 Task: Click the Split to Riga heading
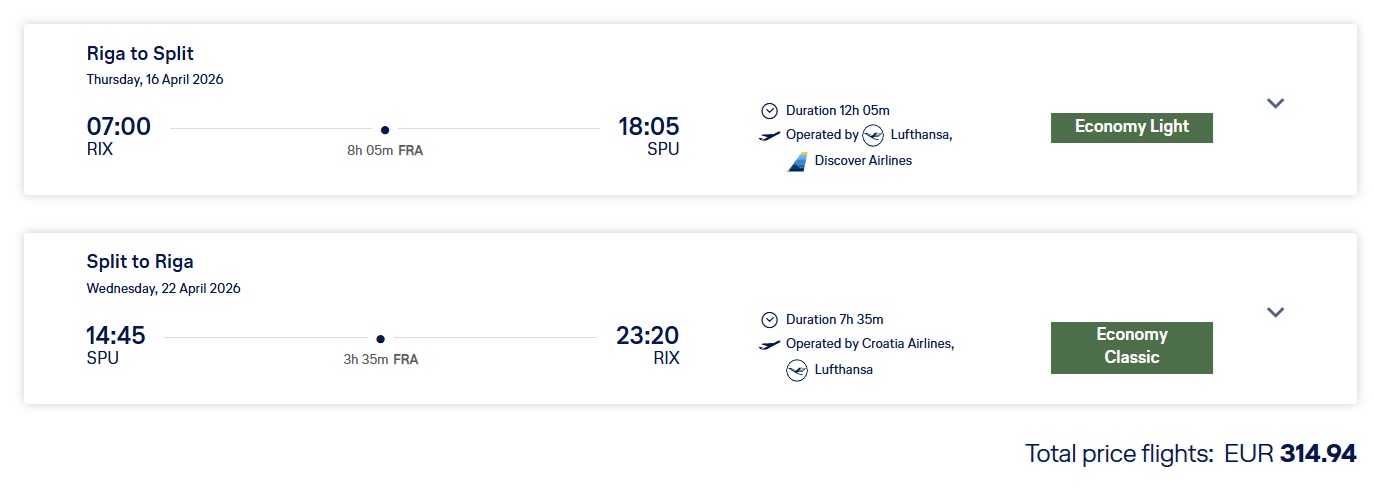click(x=140, y=263)
